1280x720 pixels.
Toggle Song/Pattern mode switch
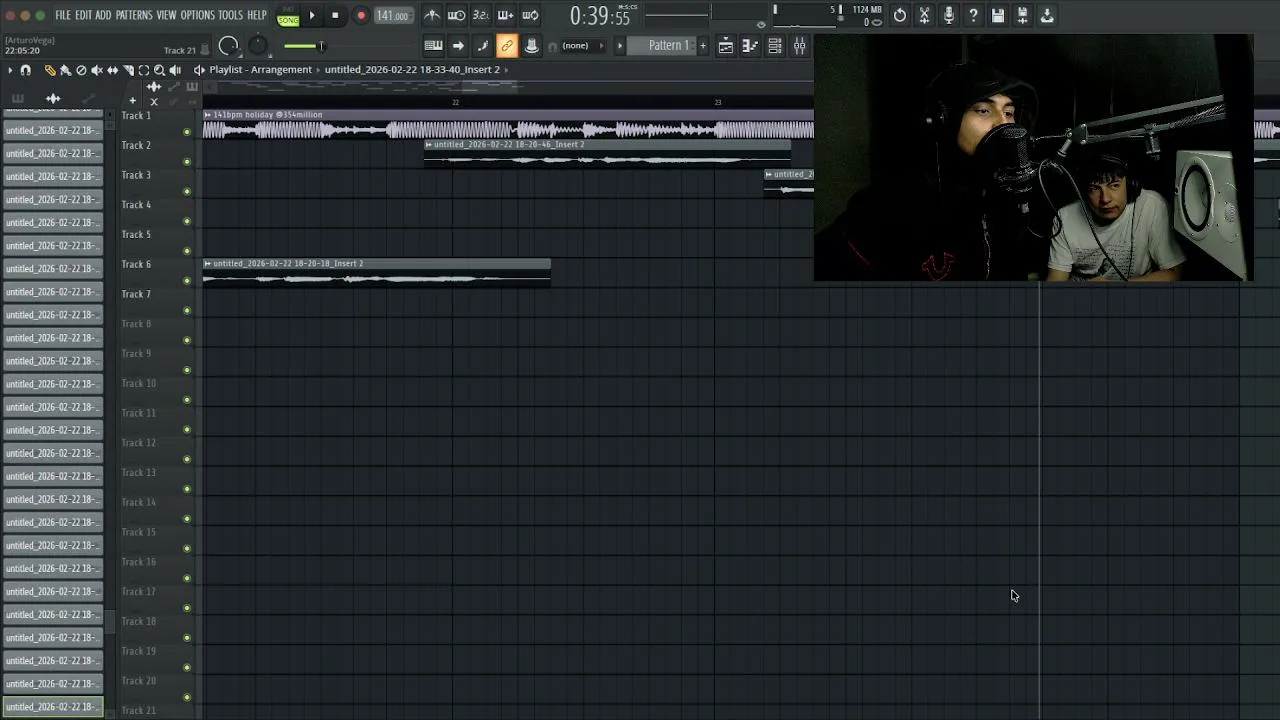point(288,16)
